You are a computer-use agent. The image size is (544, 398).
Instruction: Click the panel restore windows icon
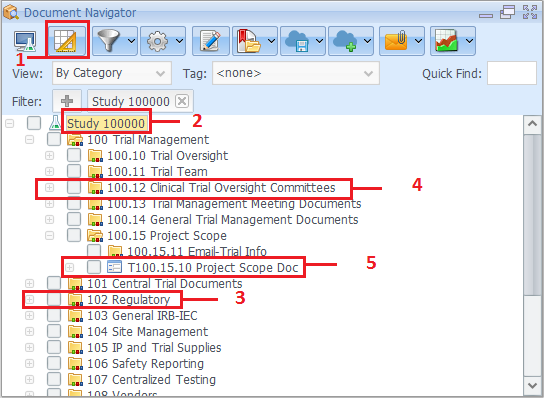click(507, 12)
